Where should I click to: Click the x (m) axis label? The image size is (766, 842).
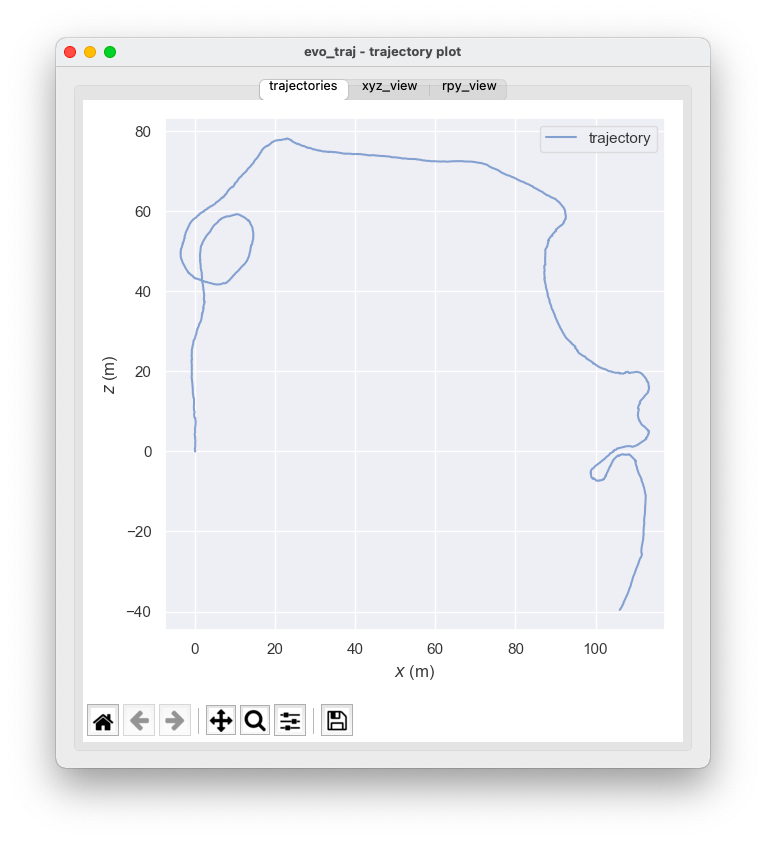tap(415, 671)
